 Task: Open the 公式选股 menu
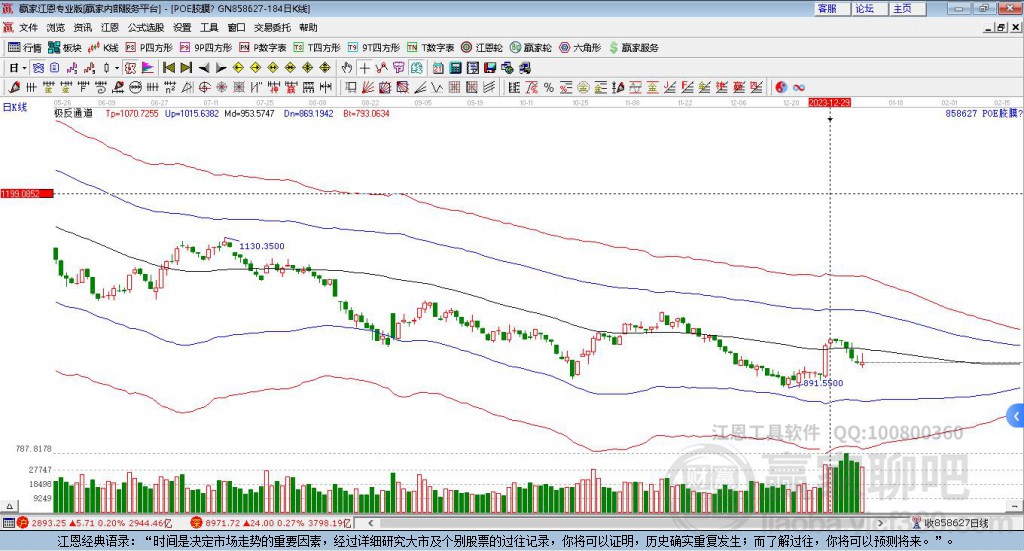point(145,28)
